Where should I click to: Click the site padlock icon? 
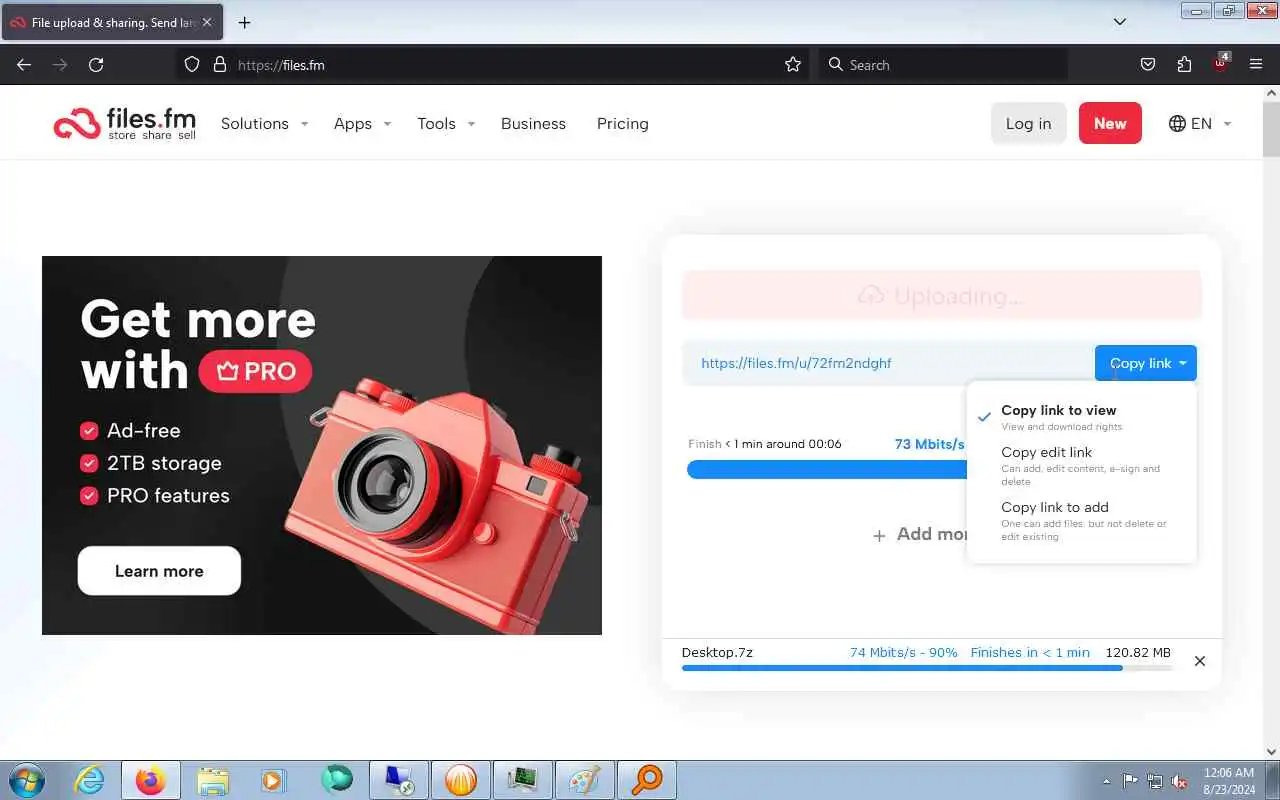tap(220, 64)
